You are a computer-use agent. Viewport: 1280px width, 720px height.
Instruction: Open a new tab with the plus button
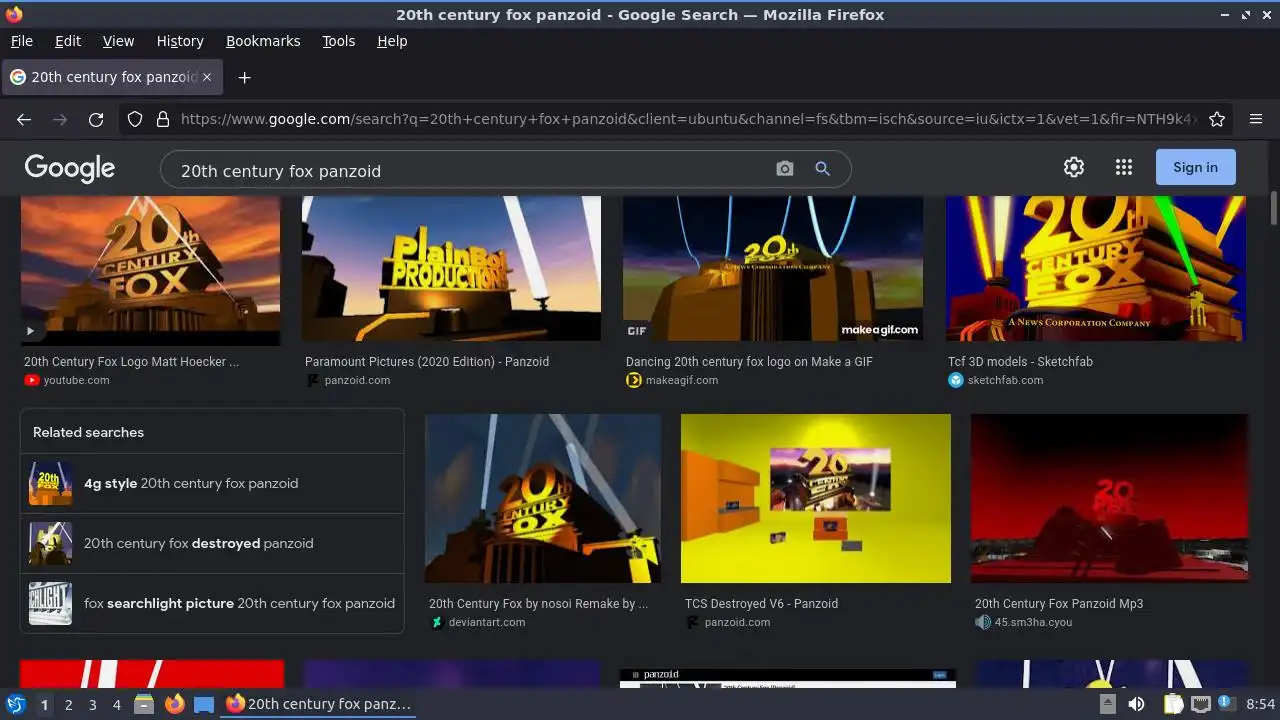(x=244, y=77)
